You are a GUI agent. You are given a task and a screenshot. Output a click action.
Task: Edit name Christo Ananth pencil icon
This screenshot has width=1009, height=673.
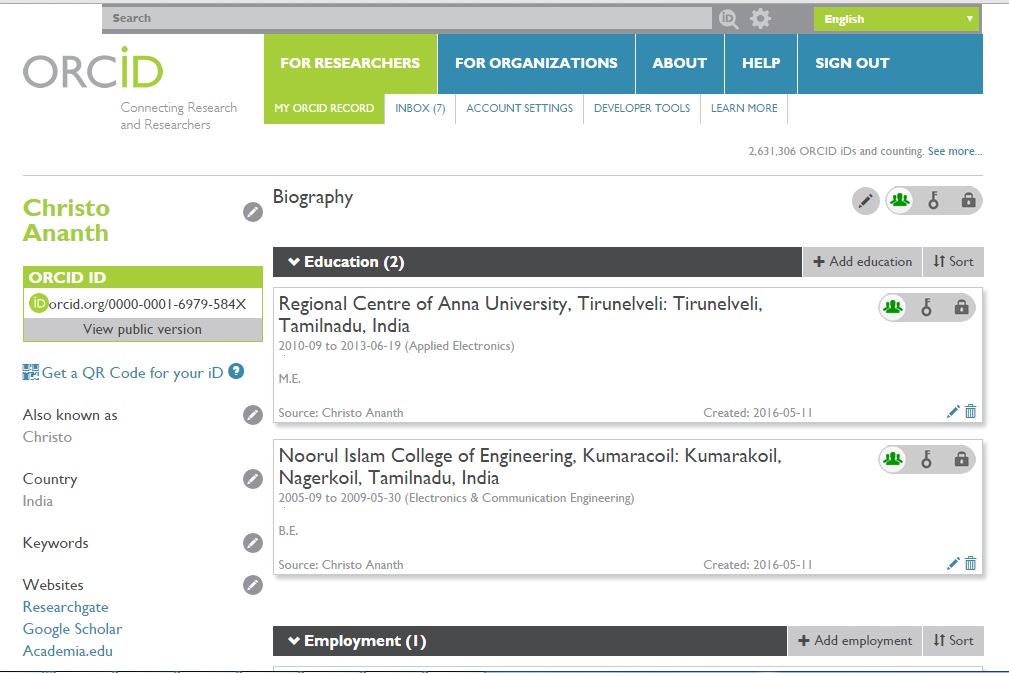(253, 212)
